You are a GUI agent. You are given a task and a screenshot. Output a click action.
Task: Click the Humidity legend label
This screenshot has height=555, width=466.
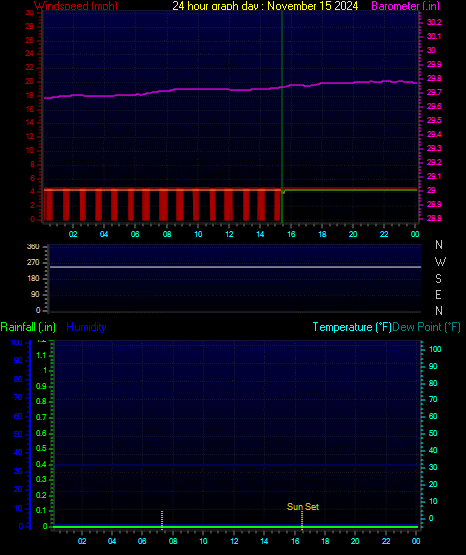pyautogui.click(x=86, y=327)
